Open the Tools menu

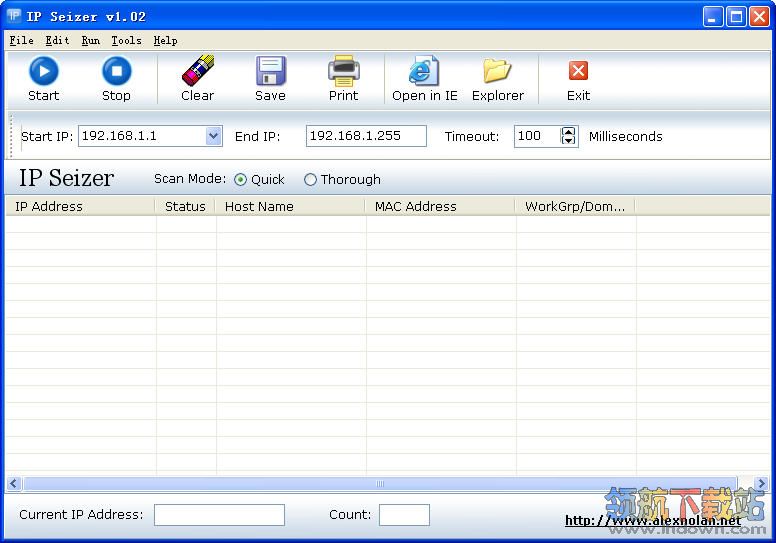[x=126, y=41]
